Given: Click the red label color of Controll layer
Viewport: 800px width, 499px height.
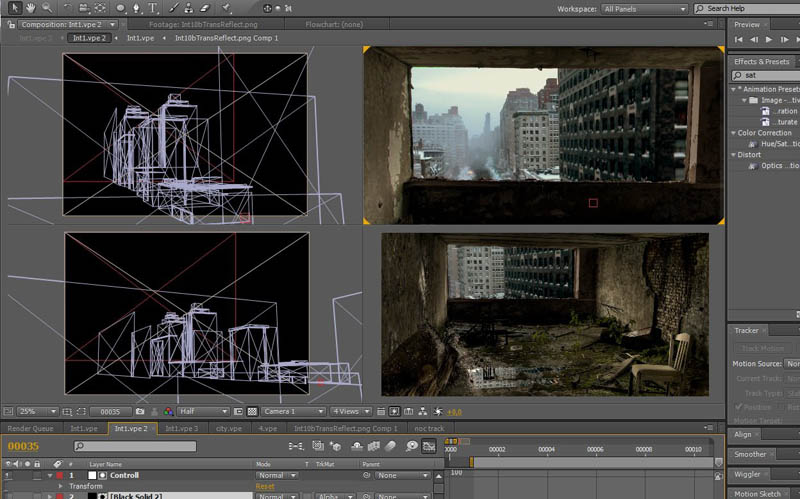Looking at the screenshot, I should 60,475.
